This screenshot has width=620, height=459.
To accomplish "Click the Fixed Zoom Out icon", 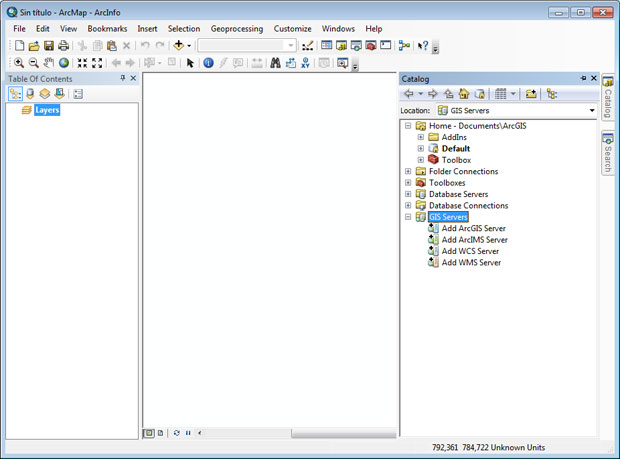I will point(97,63).
